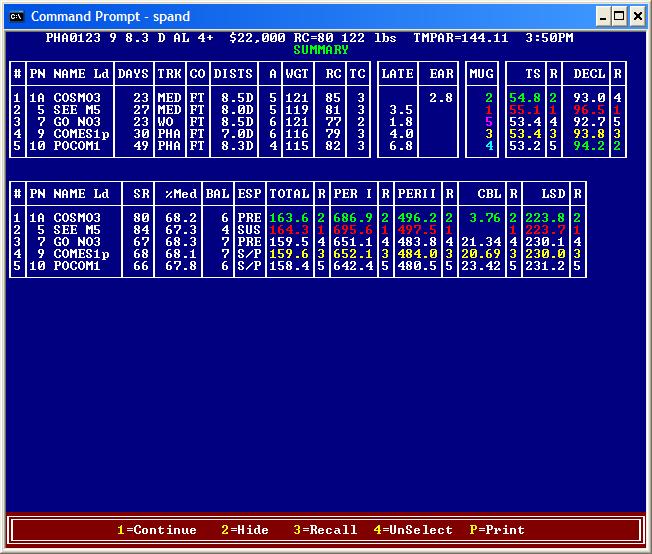The width and height of the screenshot is (652, 554).
Task: Minimize the Command Prompt window
Action: (x=603, y=17)
